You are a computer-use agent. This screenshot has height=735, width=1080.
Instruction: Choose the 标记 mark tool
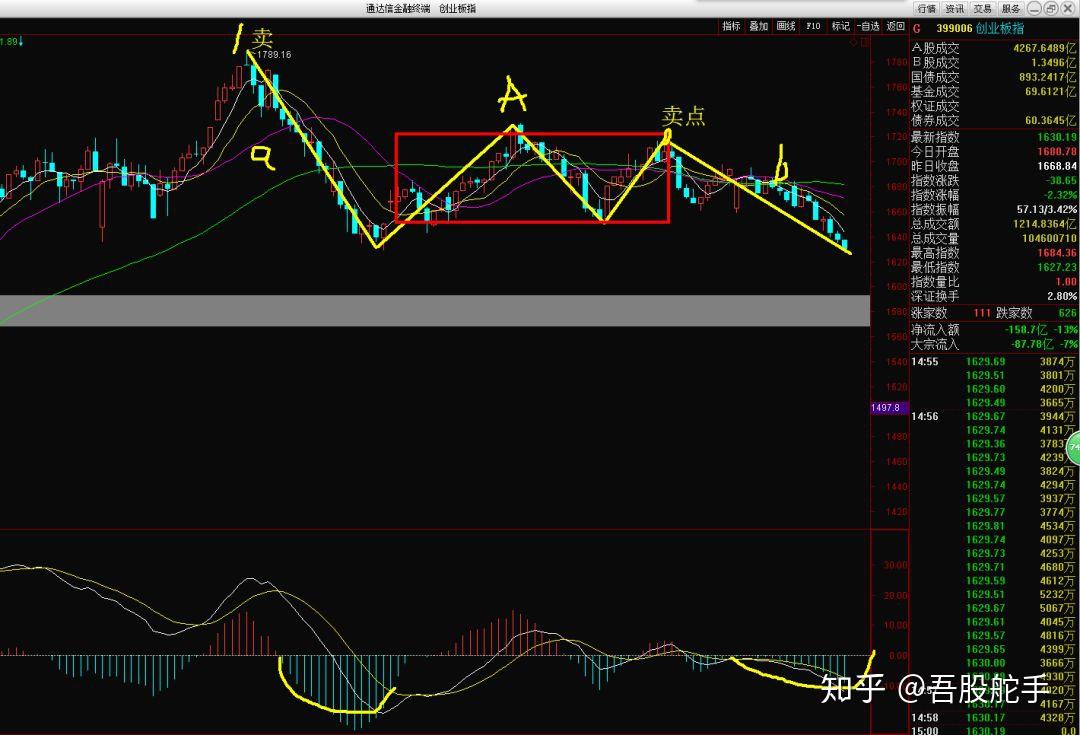[840, 26]
